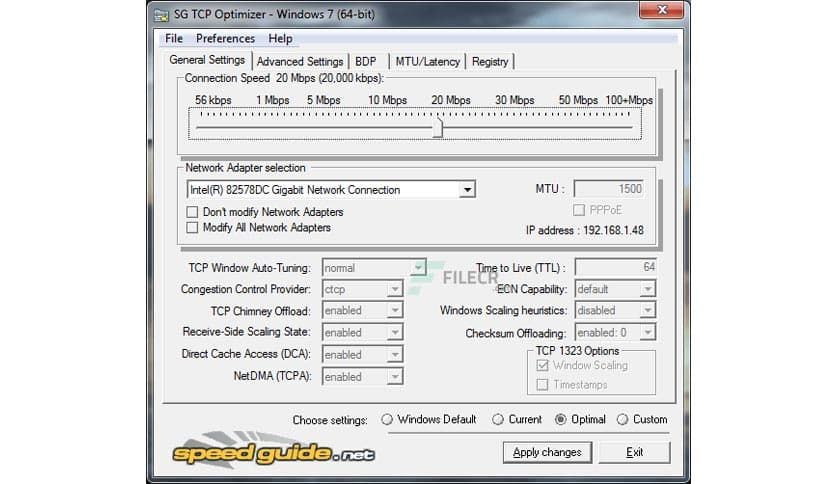Click the 10 Mbps scale label
Screen dimensions: 836x484
[388, 100]
